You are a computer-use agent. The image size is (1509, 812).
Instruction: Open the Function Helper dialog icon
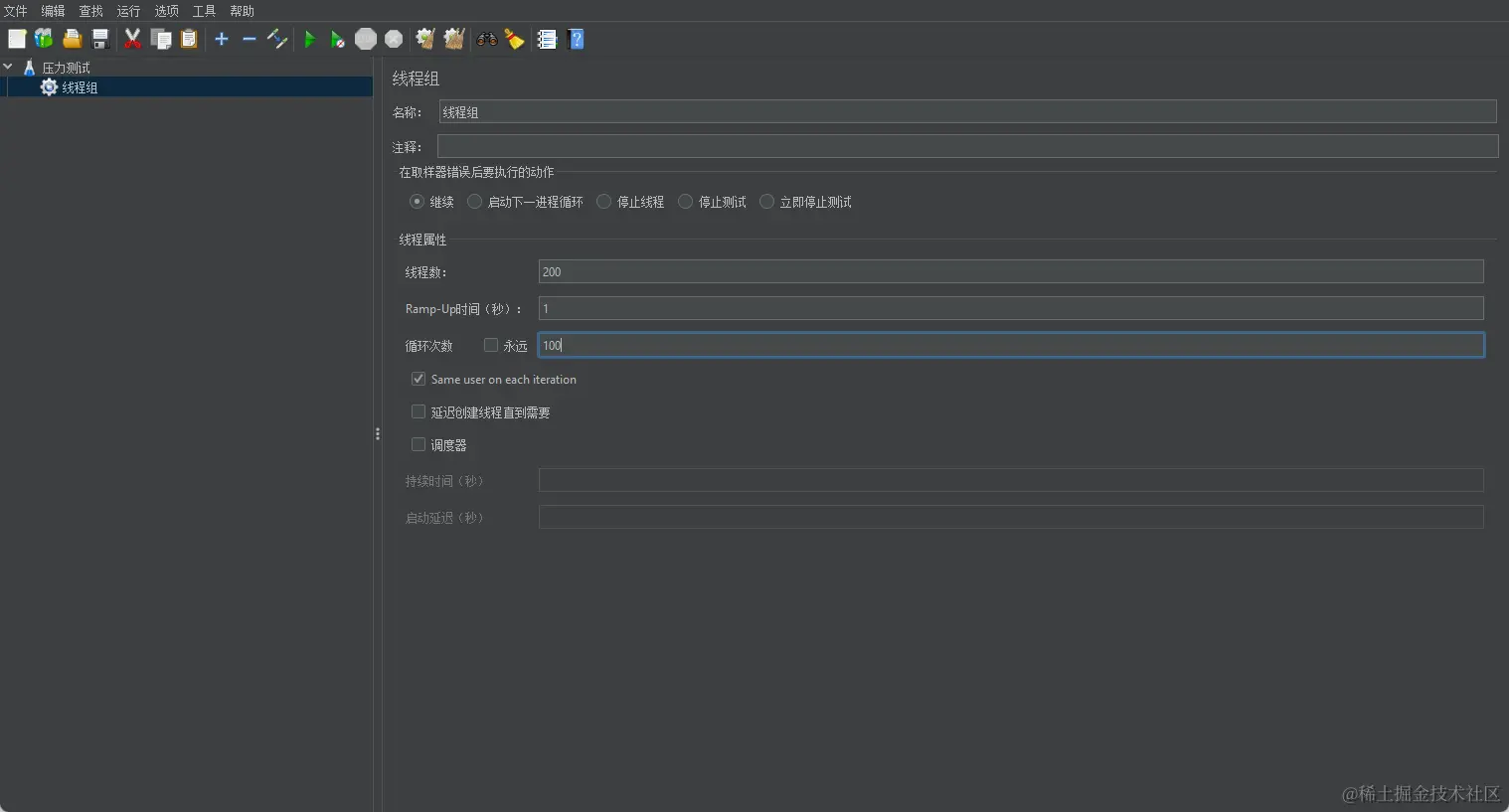click(547, 39)
